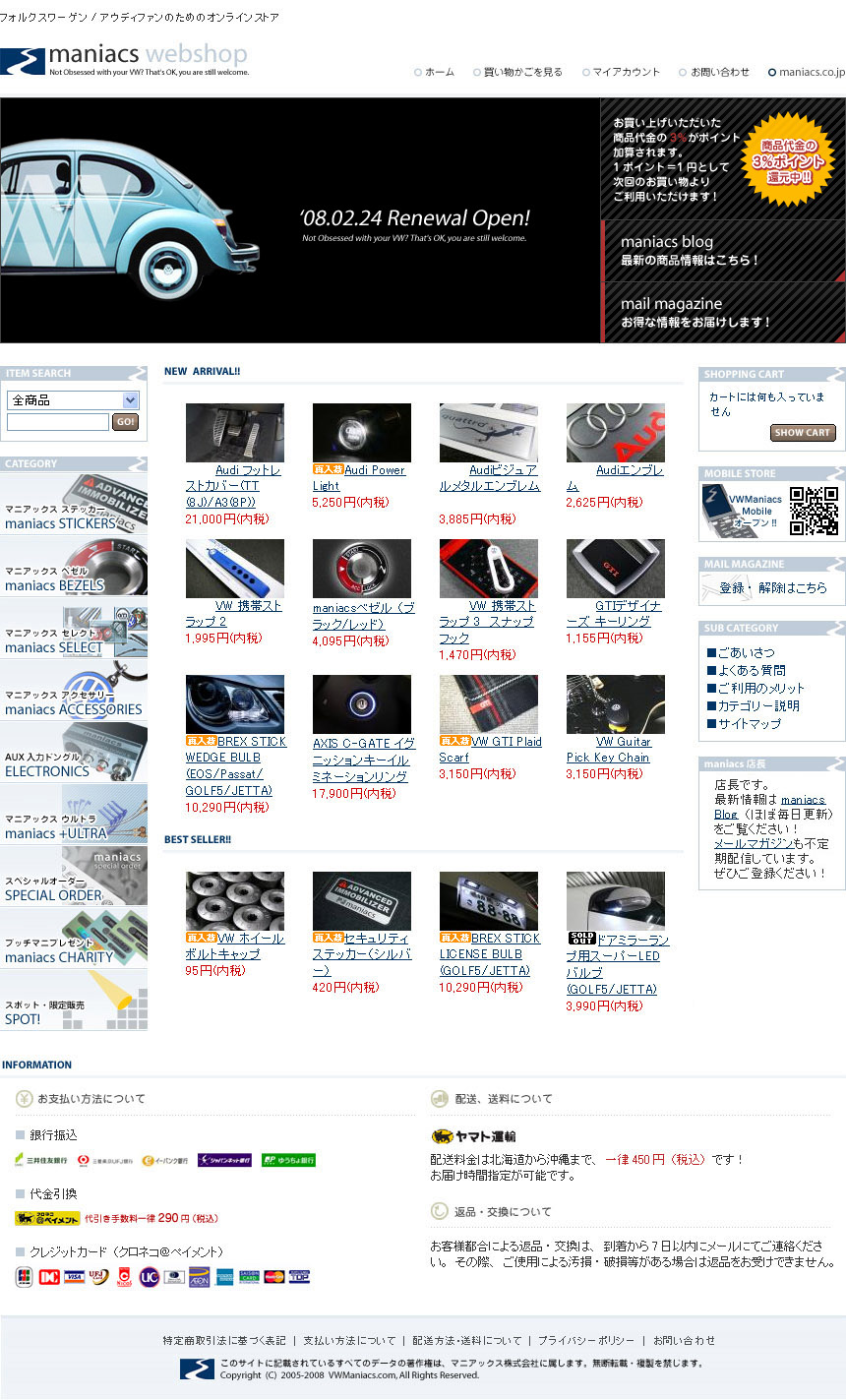Open the ご利用のメリット link

coord(760,688)
